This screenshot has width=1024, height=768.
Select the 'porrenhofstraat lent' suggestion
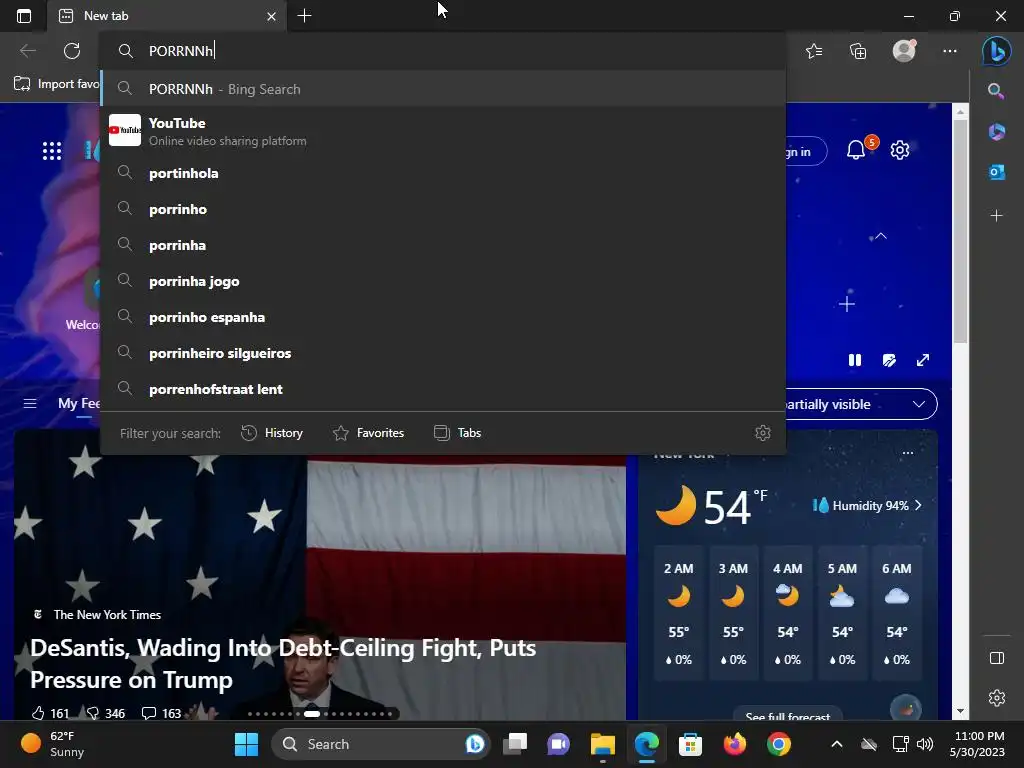click(x=443, y=389)
